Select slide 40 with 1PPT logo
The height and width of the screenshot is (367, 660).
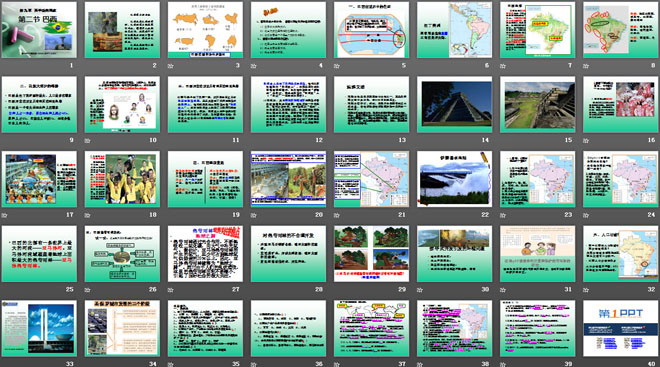[x=621, y=328]
